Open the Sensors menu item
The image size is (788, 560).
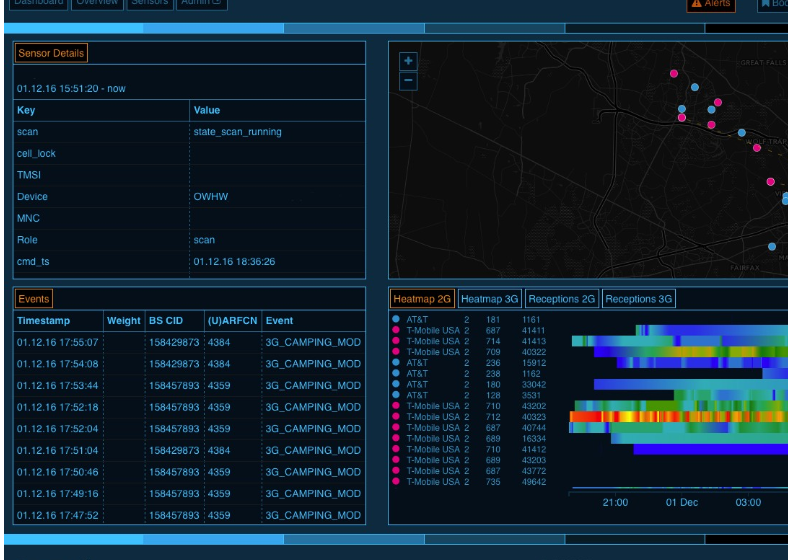click(150, 3)
